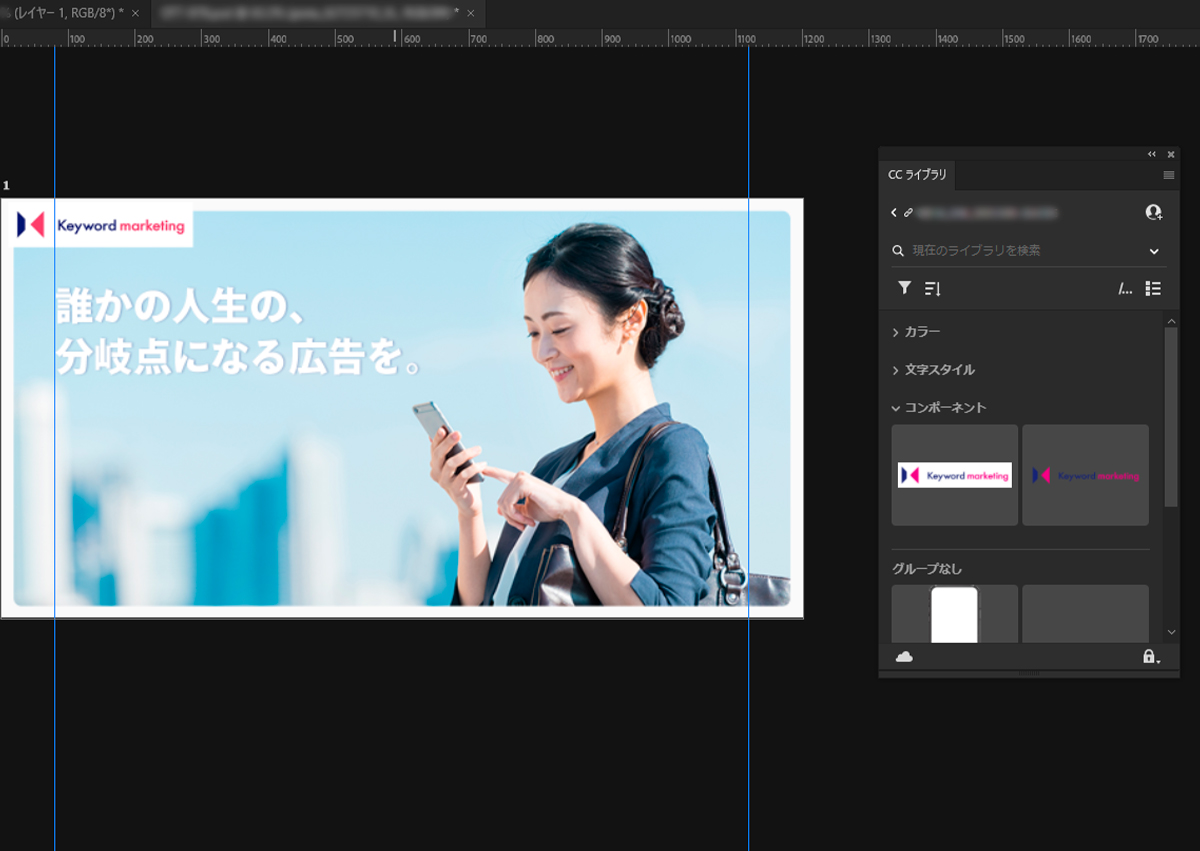Image resolution: width=1200 pixels, height=851 pixels.
Task: Switch library items to list view
Action: [1153, 288]
